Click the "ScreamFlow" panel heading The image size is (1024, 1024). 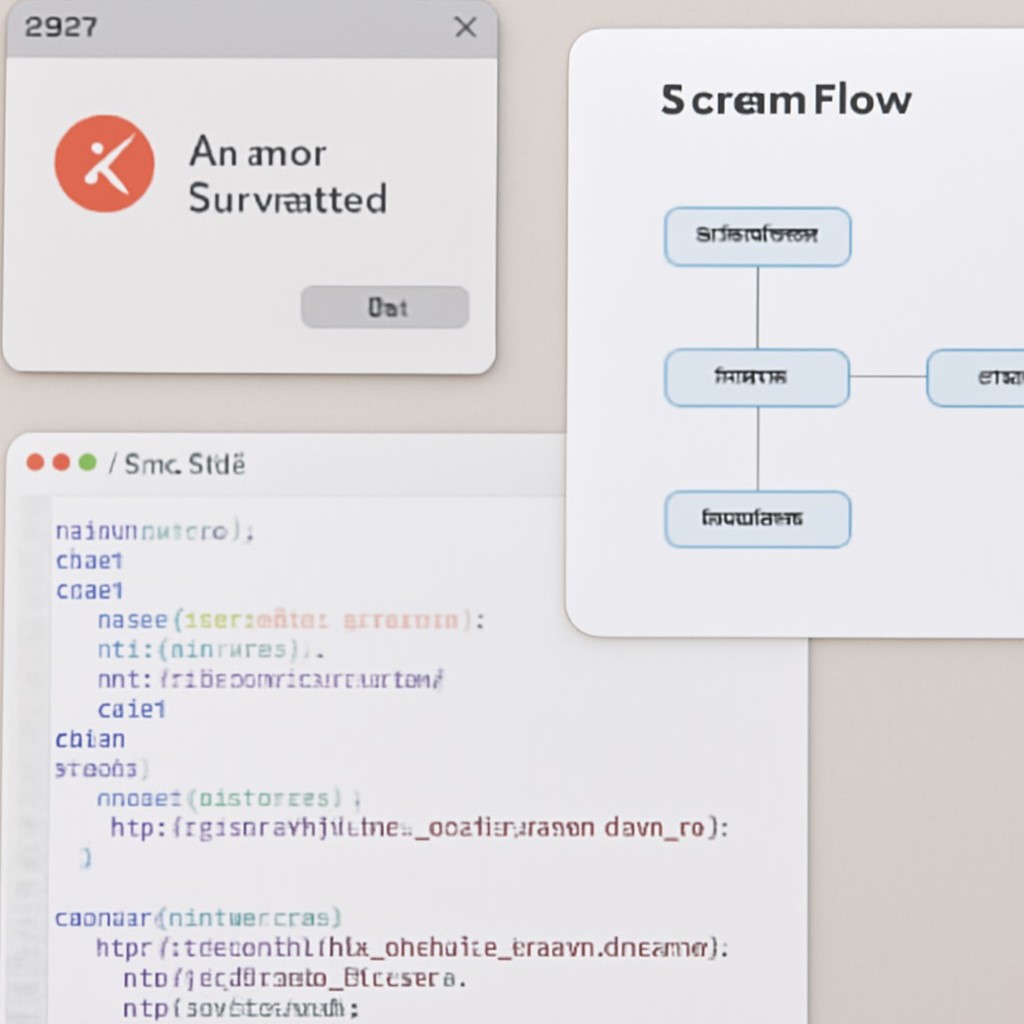786,100
